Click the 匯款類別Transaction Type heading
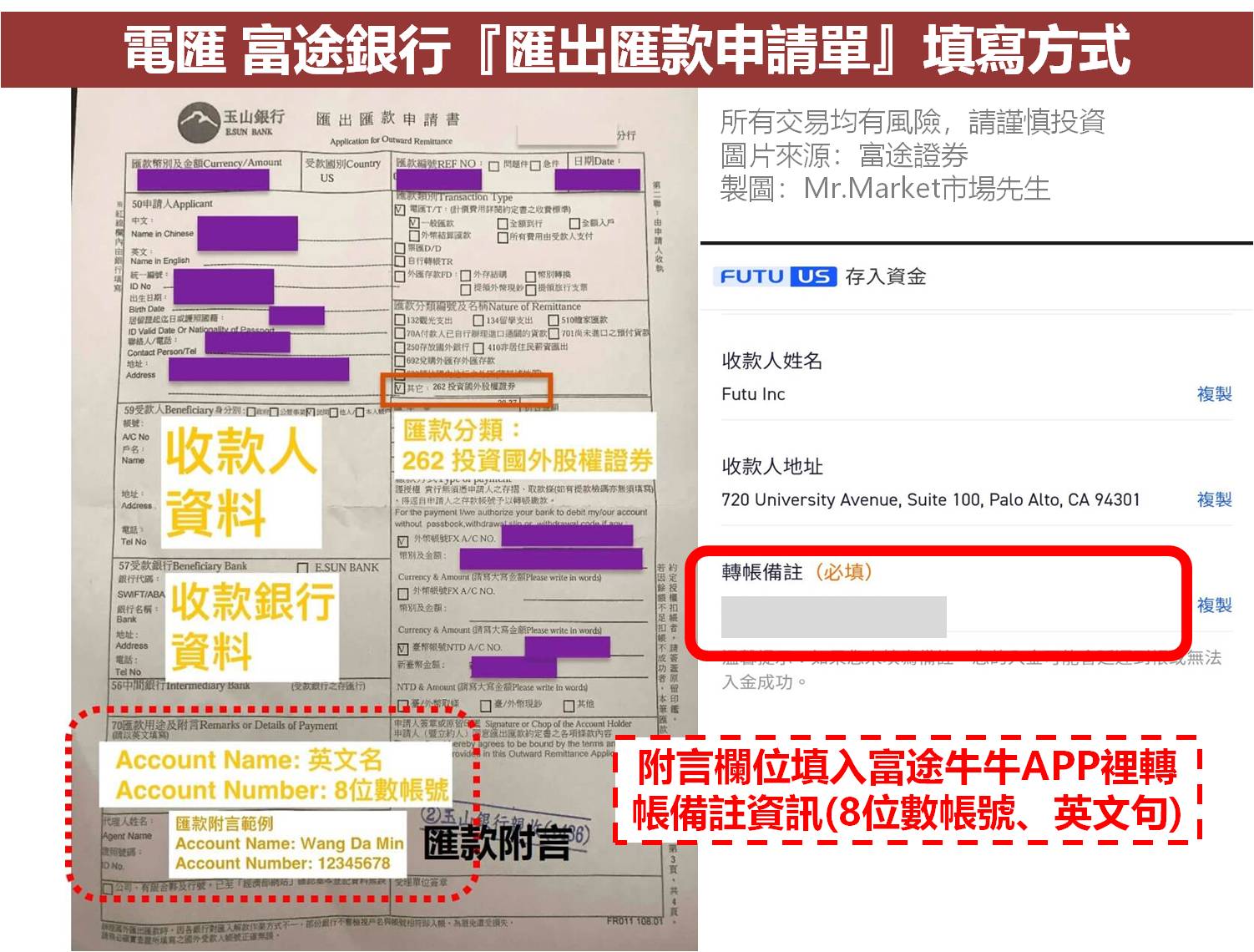1254x952 pixels. [x=454, y=197]
